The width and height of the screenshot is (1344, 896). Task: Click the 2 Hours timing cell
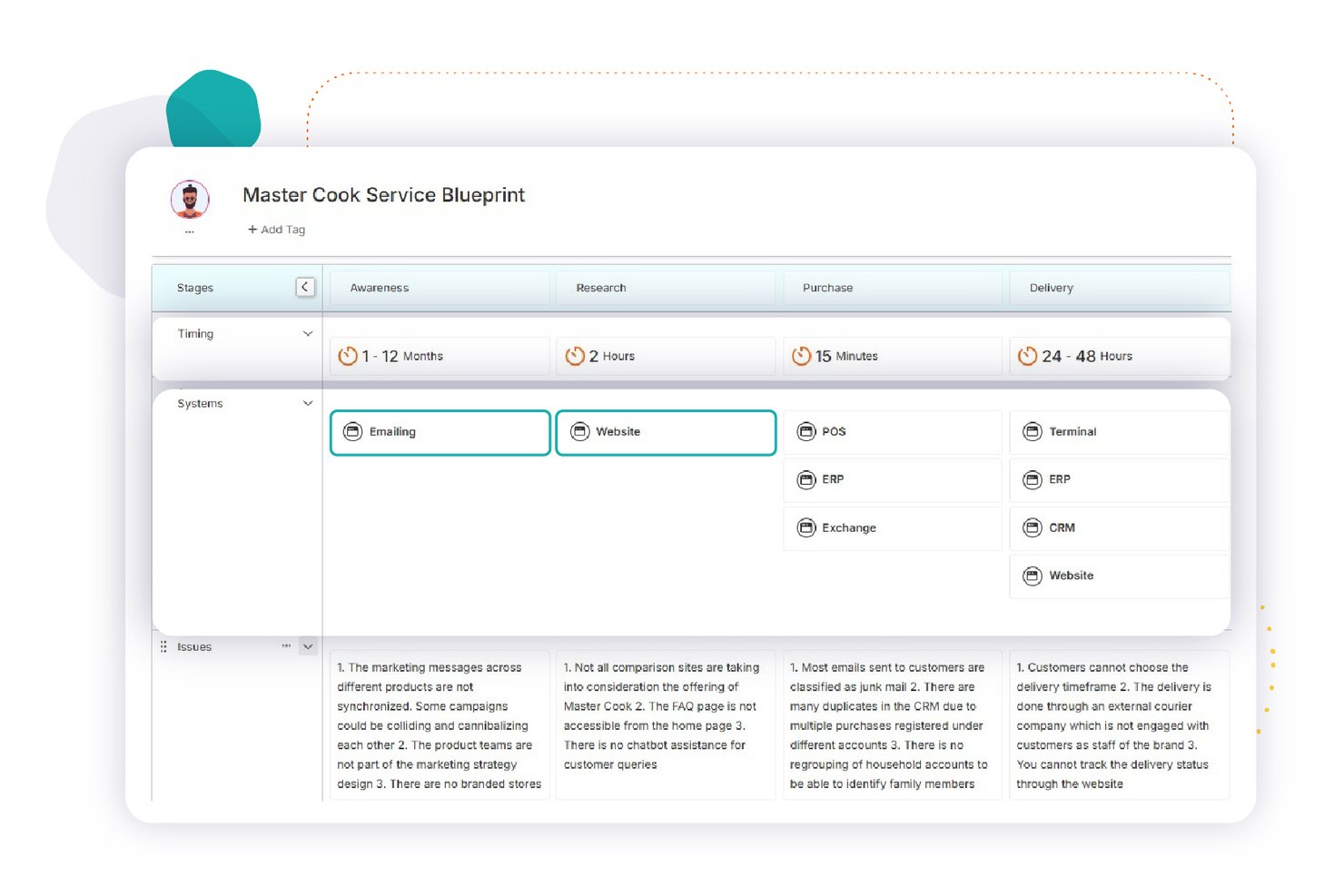click(666, 356)
